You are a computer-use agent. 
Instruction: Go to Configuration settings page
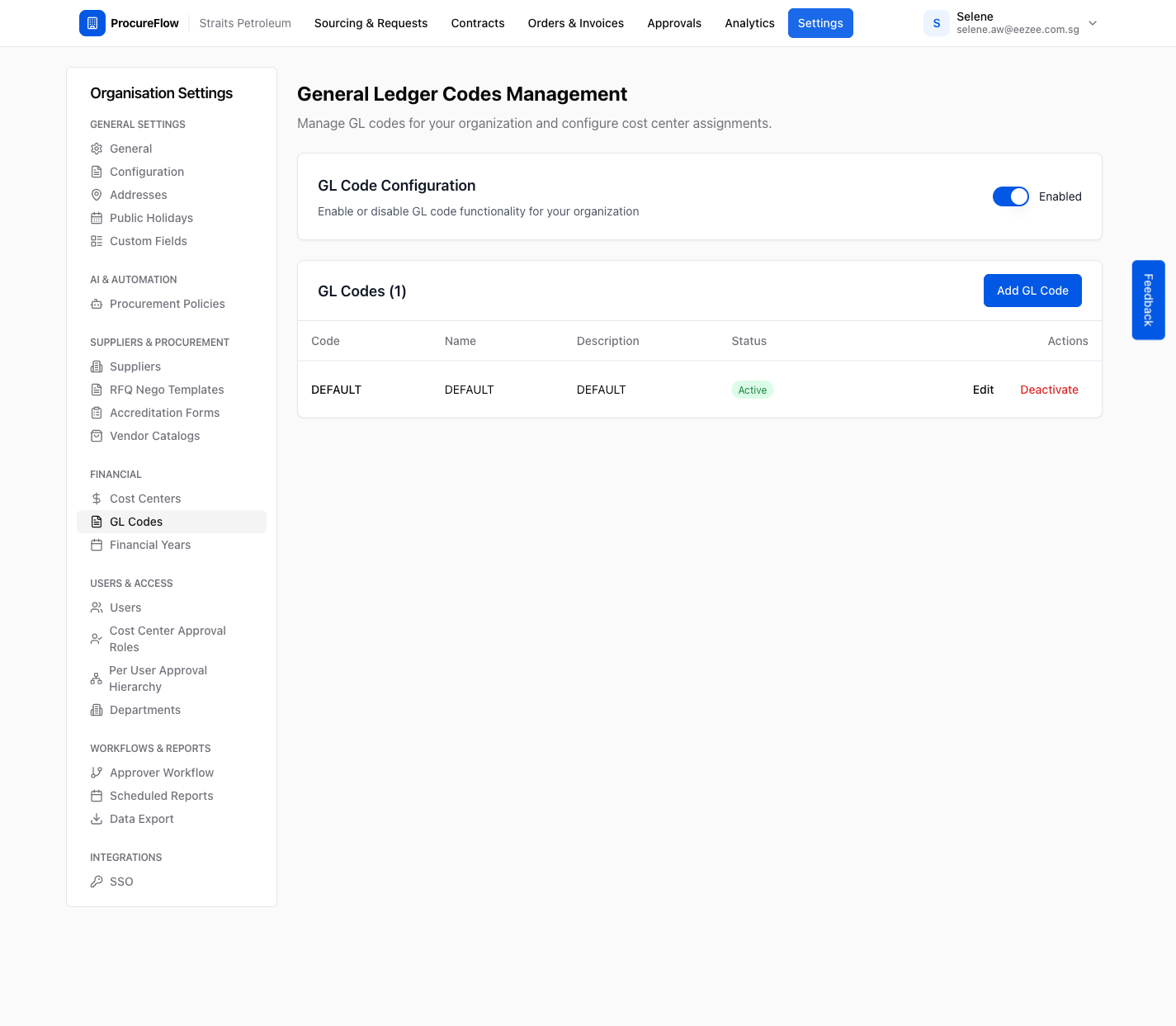[172, 172]
